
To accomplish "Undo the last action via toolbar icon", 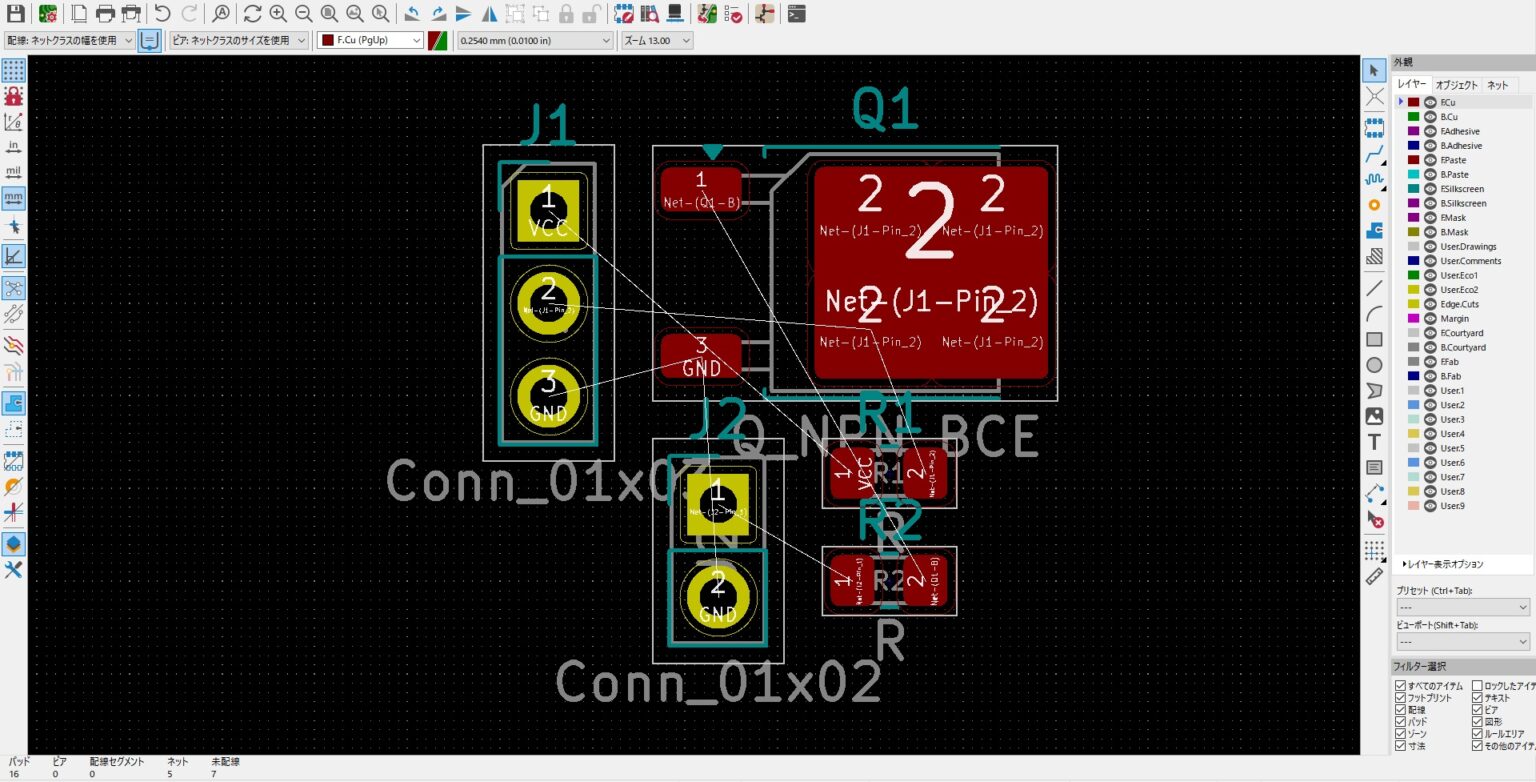I will tap(161, 14).
